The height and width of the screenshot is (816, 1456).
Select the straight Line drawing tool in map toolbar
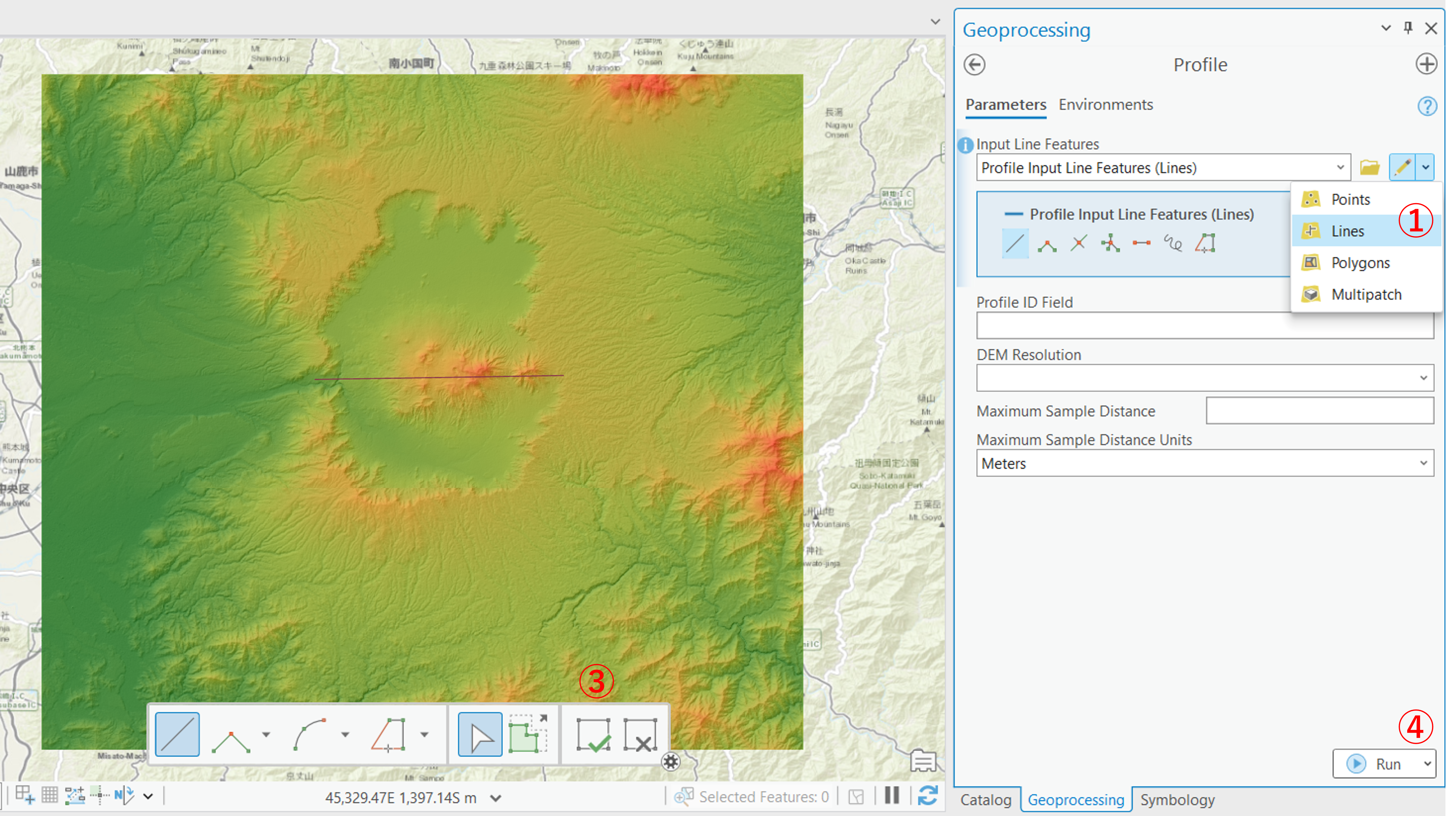pos(177,735)
